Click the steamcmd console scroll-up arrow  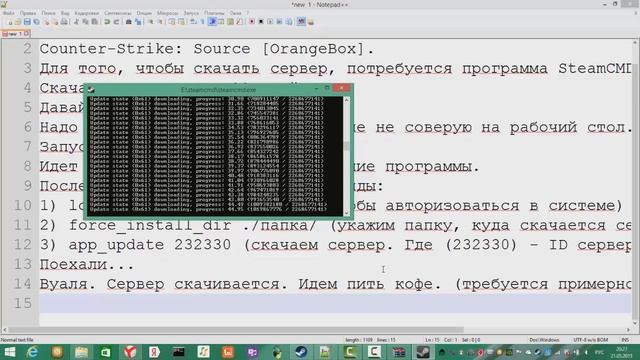coord(347,100)
